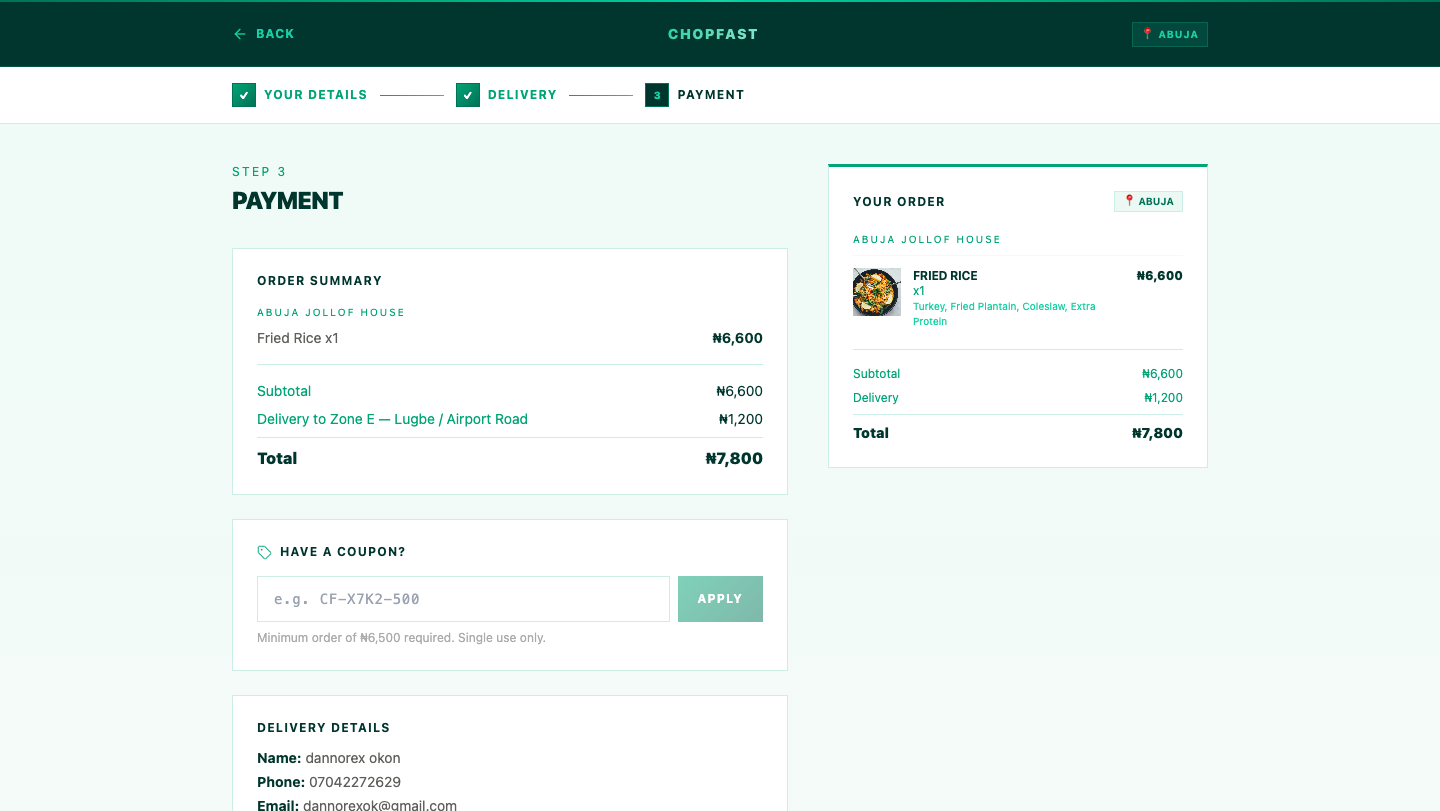This screenshot has height=811, width=1440.
Task: Click the coupon tag icon
Action: (x=265, y=552)
